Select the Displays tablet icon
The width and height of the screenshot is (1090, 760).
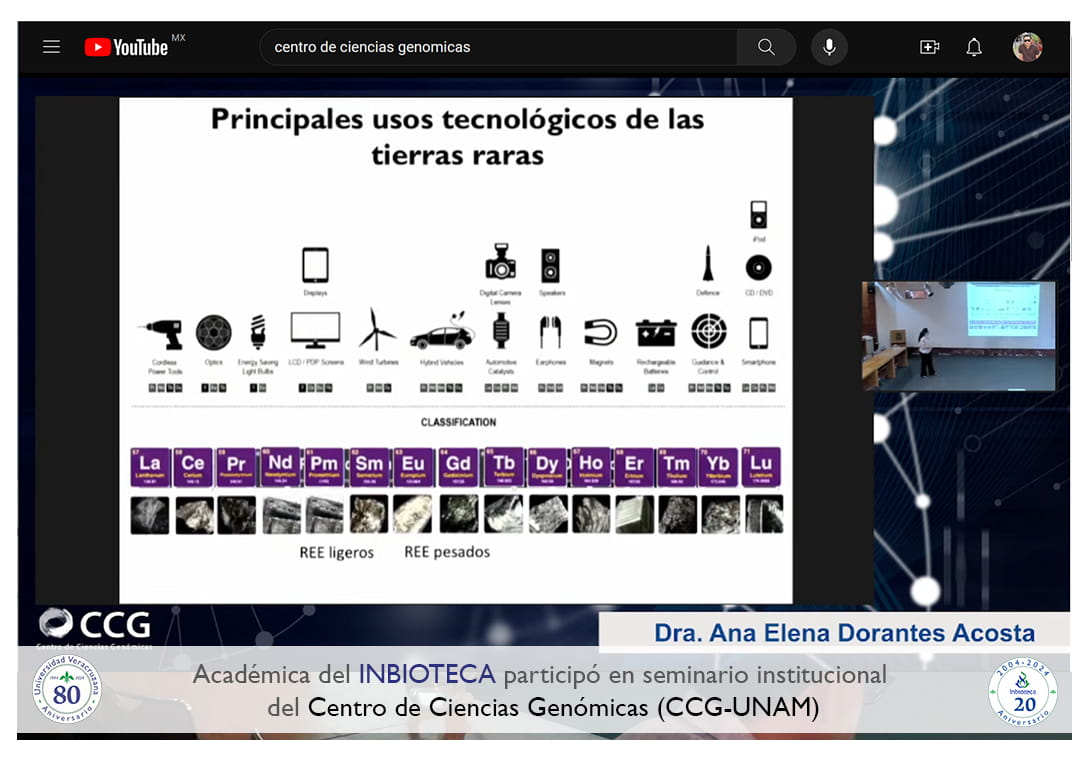(315, 266)
